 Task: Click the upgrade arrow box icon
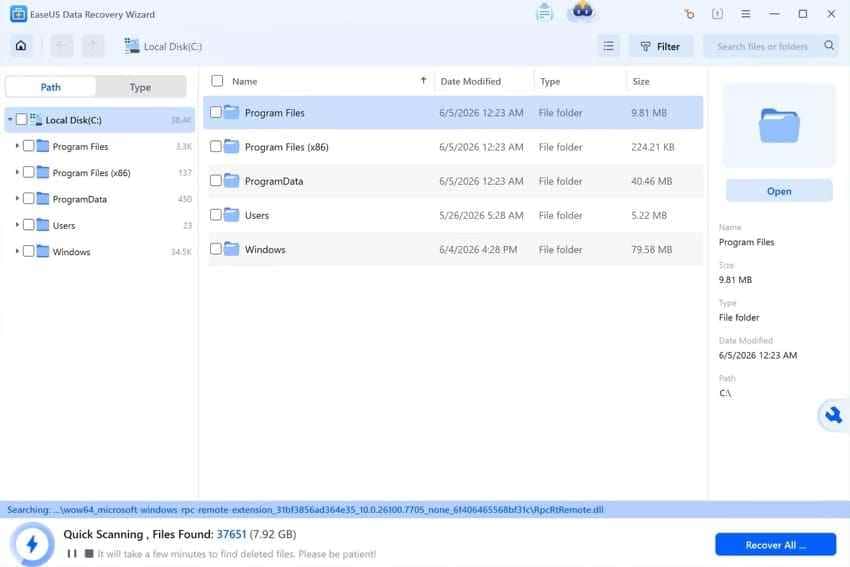[x=717, y=14]
